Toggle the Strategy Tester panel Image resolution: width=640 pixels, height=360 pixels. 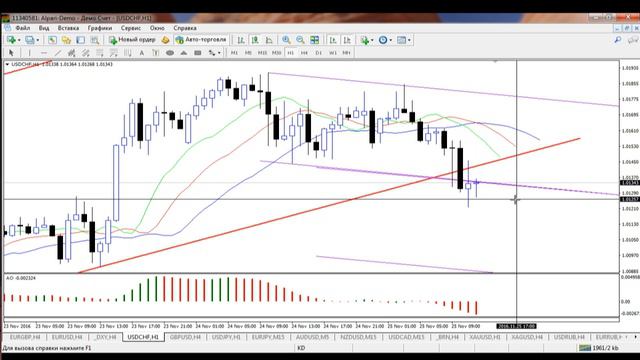tap(95, 40)
